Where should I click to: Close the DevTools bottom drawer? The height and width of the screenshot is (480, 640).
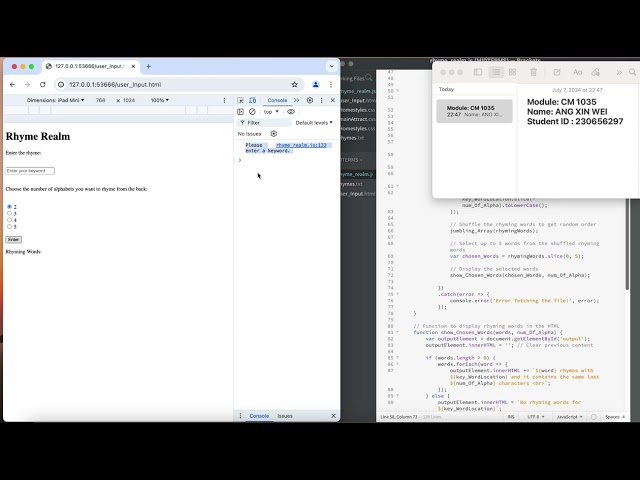pyautogui.click(x=333, y=416)
